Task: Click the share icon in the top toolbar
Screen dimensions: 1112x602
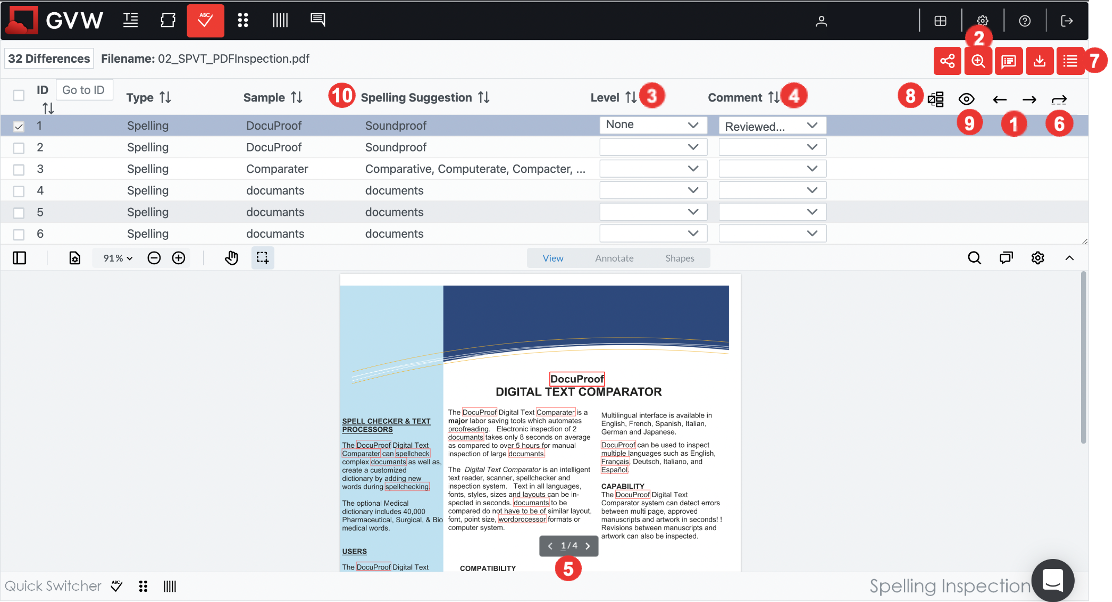Action: coord(946,60)
